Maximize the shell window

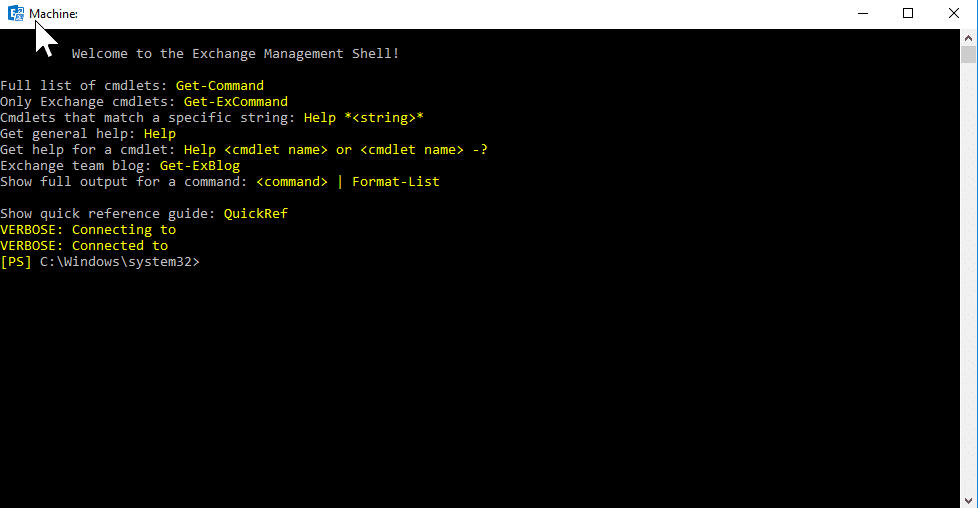(x=908, y=13)
